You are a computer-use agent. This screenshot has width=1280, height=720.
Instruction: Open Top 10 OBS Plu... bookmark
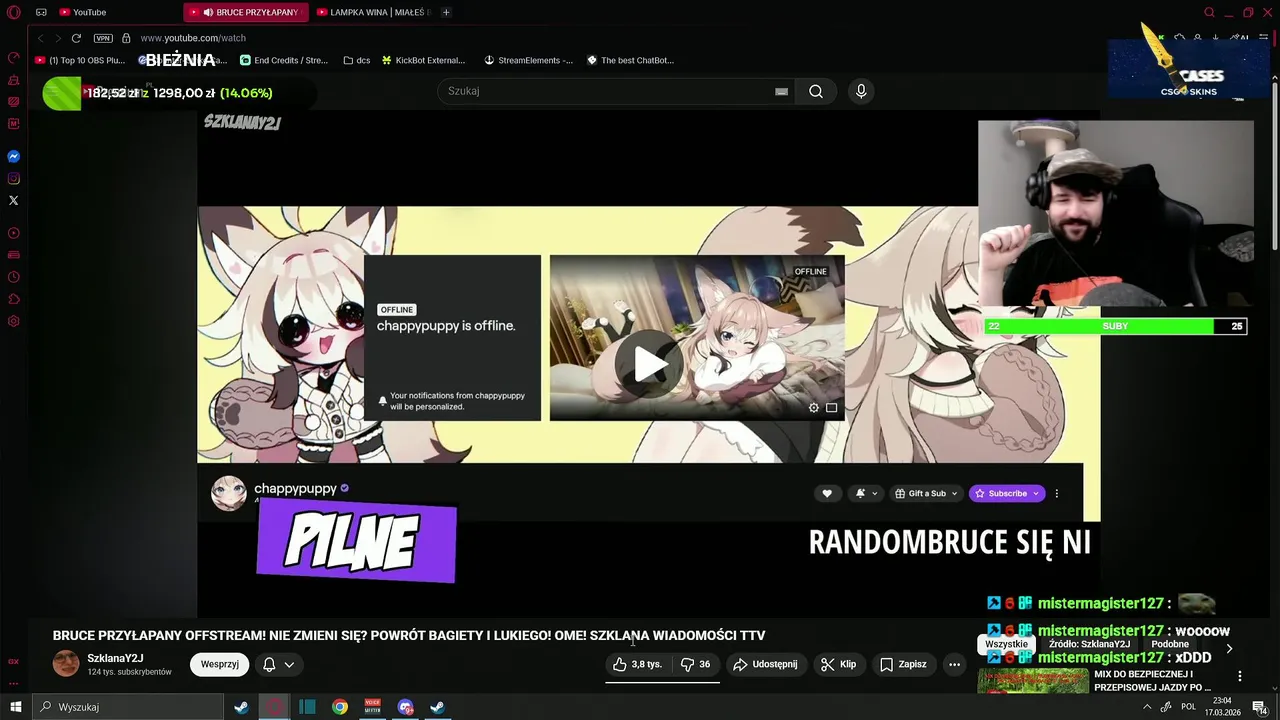click(80, 60)
